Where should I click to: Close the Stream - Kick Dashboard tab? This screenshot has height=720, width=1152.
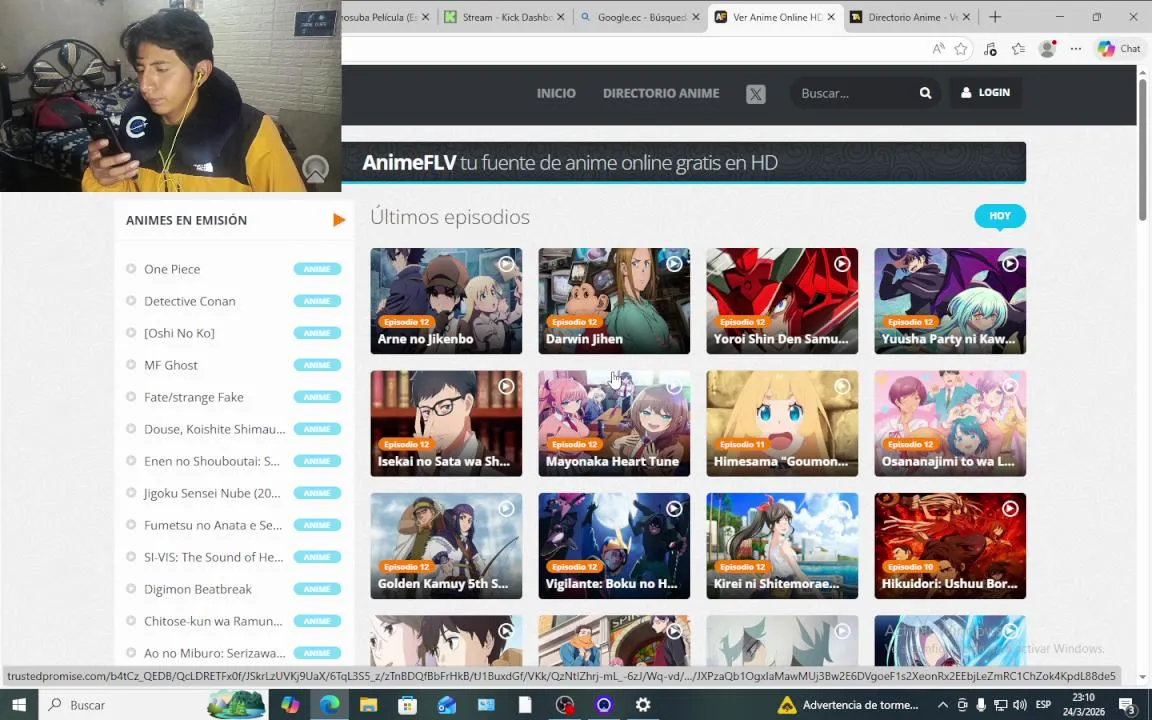pyautogui.click(x=561, y=17)
